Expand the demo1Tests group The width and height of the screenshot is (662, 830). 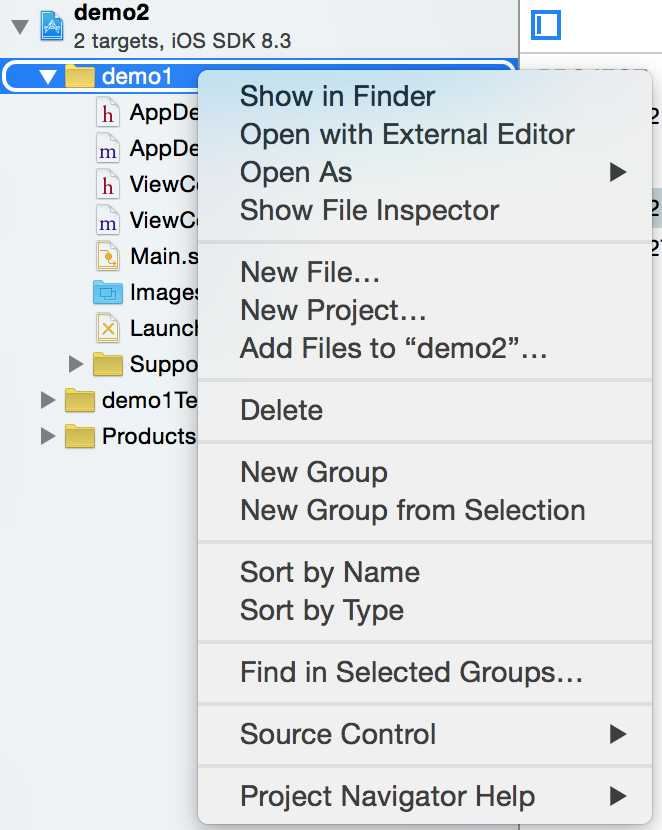tap(47, 400)
